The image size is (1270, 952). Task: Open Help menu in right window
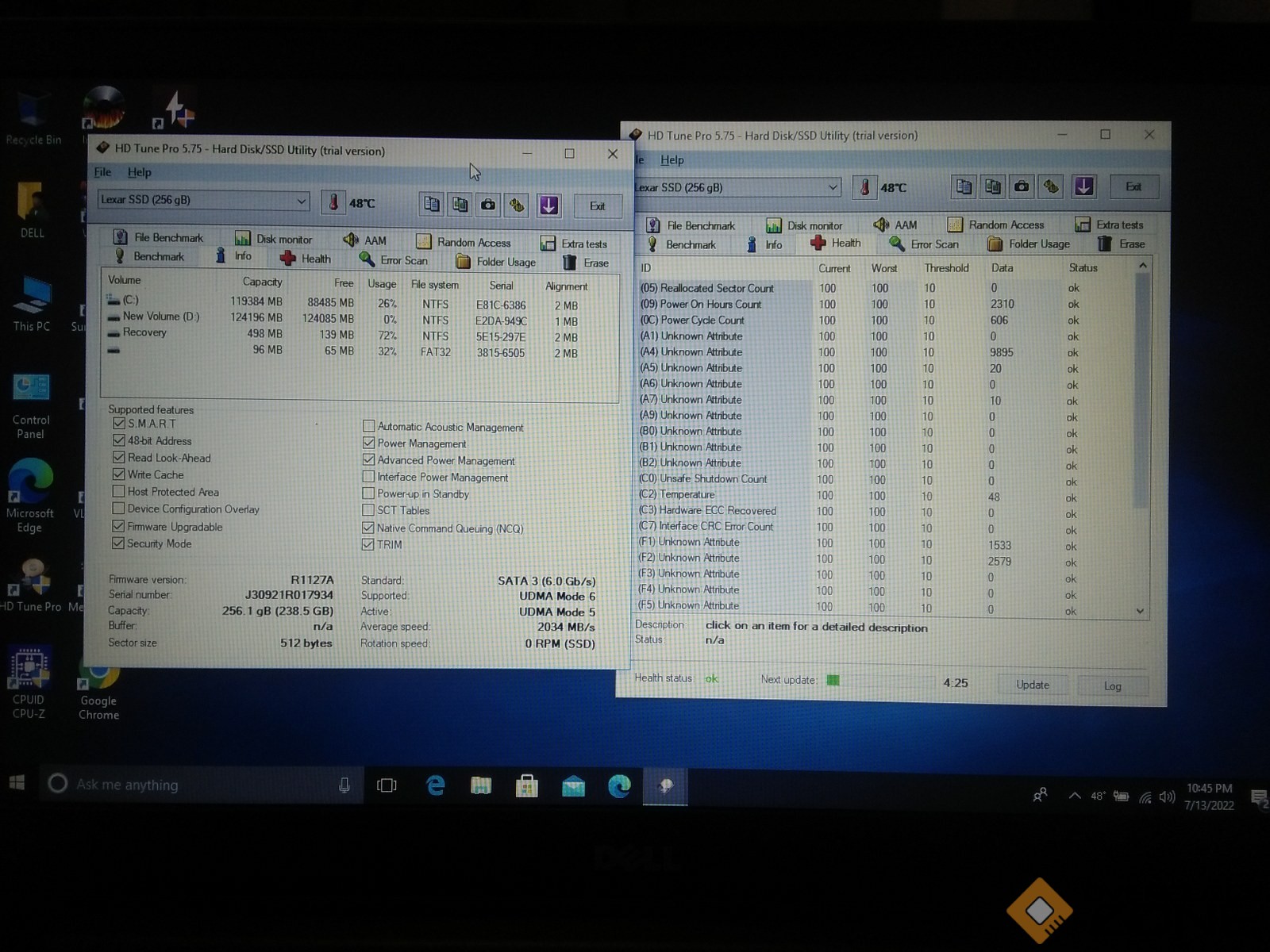coord(672,160)
